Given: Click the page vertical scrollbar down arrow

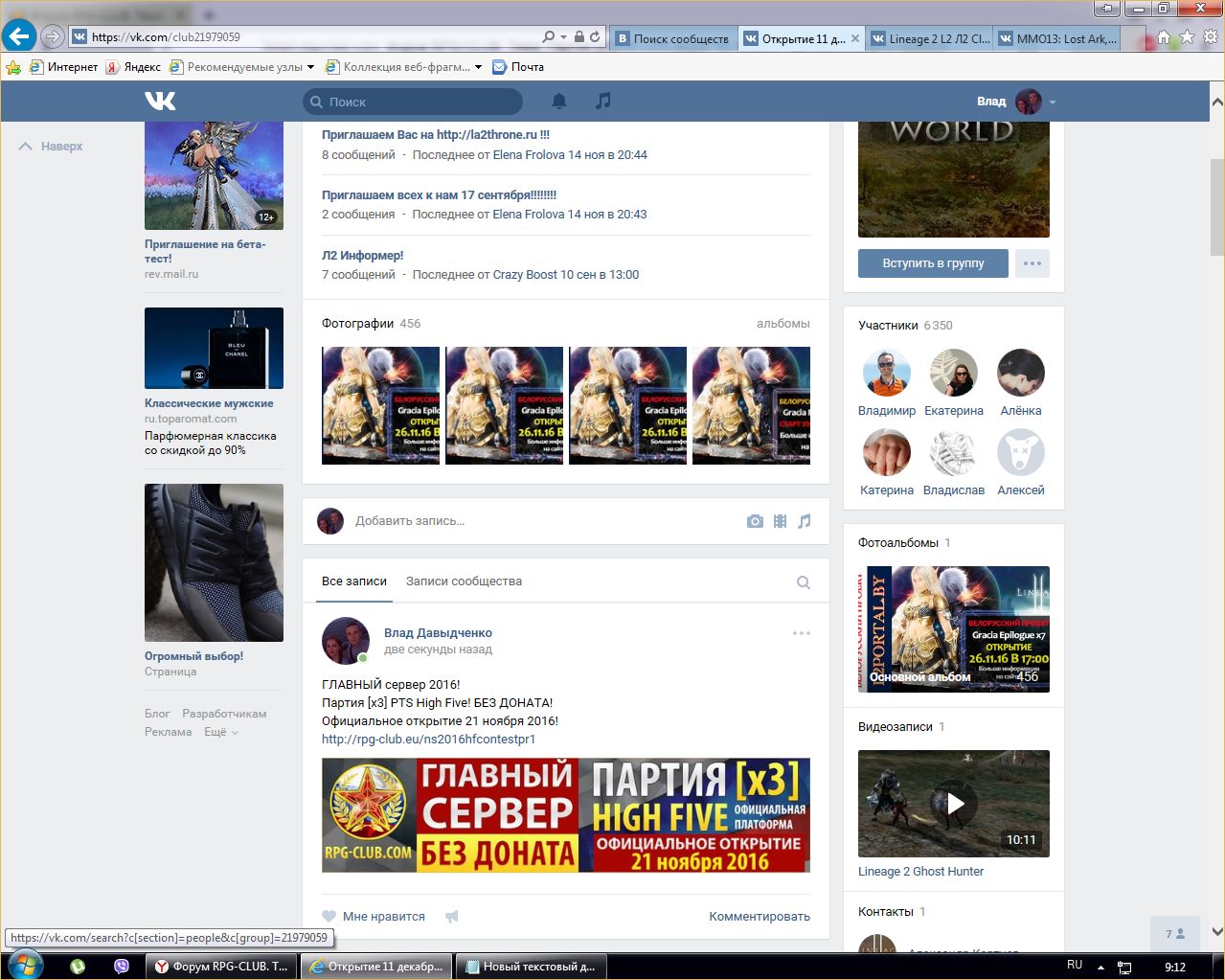Looking at the screenshot, I should pos(1216,931).
